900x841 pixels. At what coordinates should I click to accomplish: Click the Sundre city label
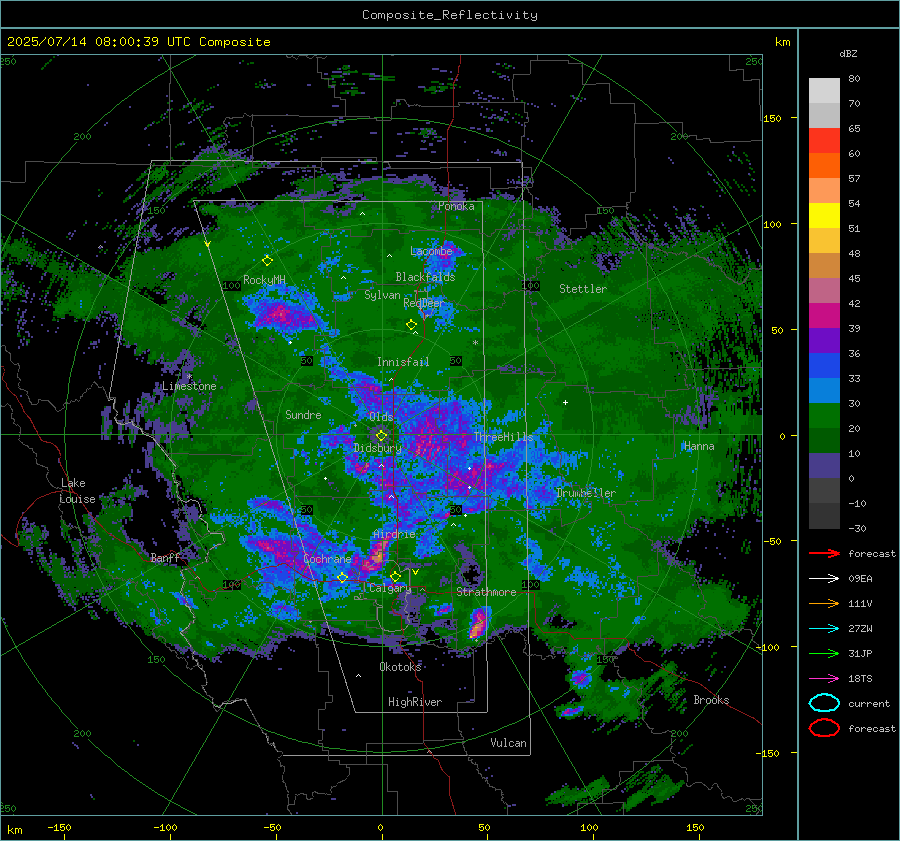(x=303, y=414)
